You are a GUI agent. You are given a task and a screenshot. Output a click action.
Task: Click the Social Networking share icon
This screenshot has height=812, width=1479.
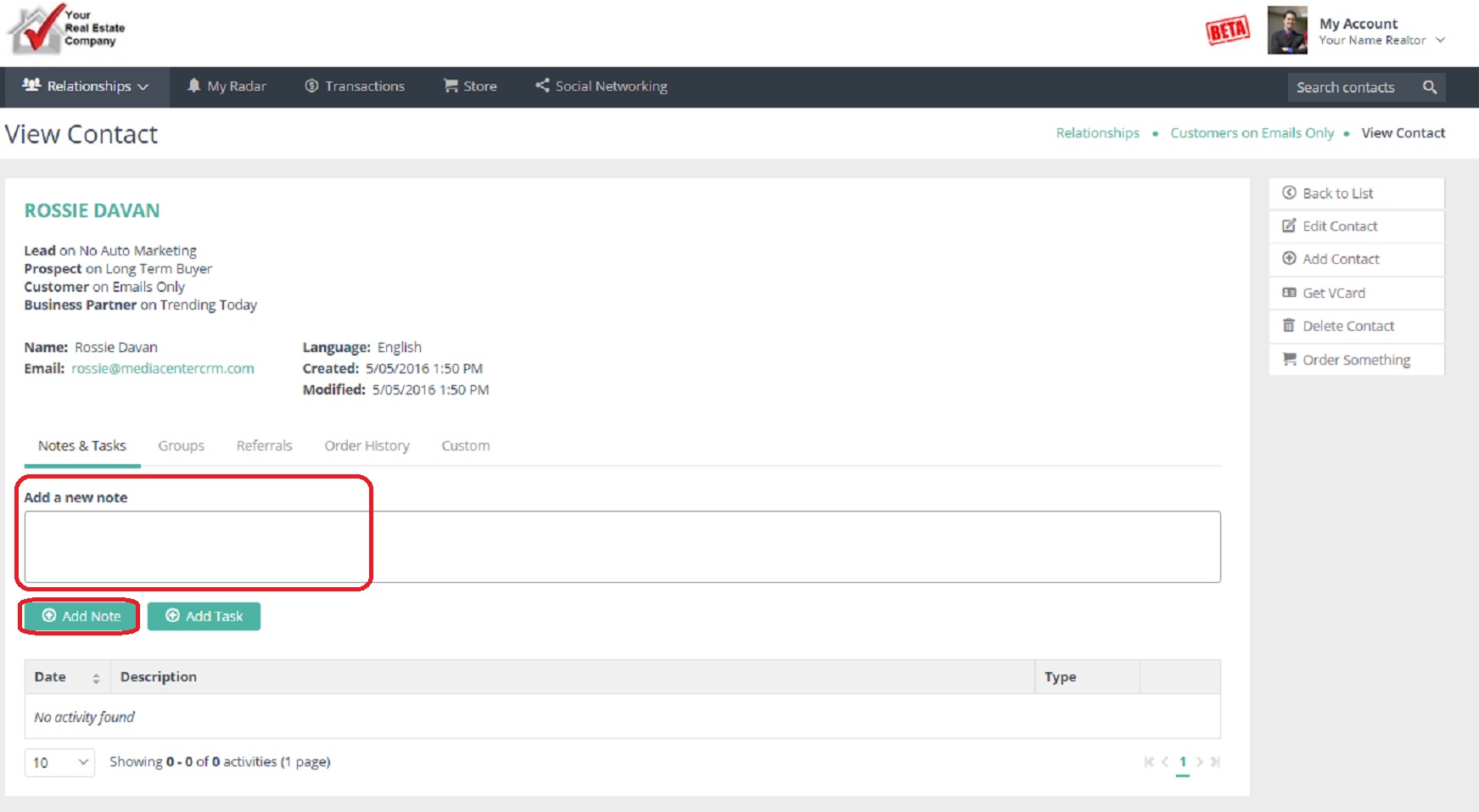[x=542, y=86]
